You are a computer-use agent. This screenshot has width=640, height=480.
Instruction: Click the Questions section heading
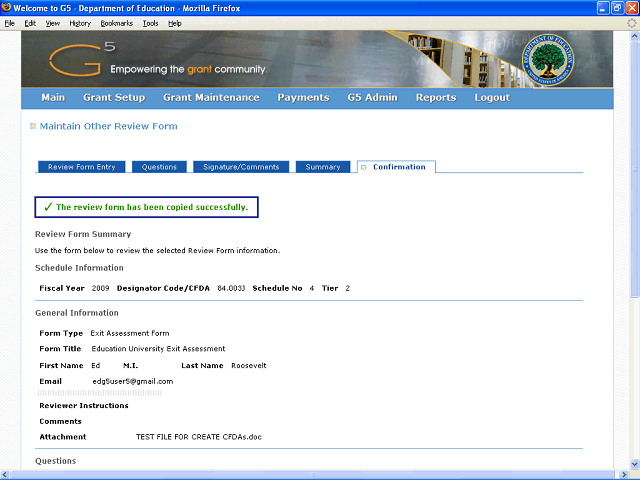(x=56, y=461)
